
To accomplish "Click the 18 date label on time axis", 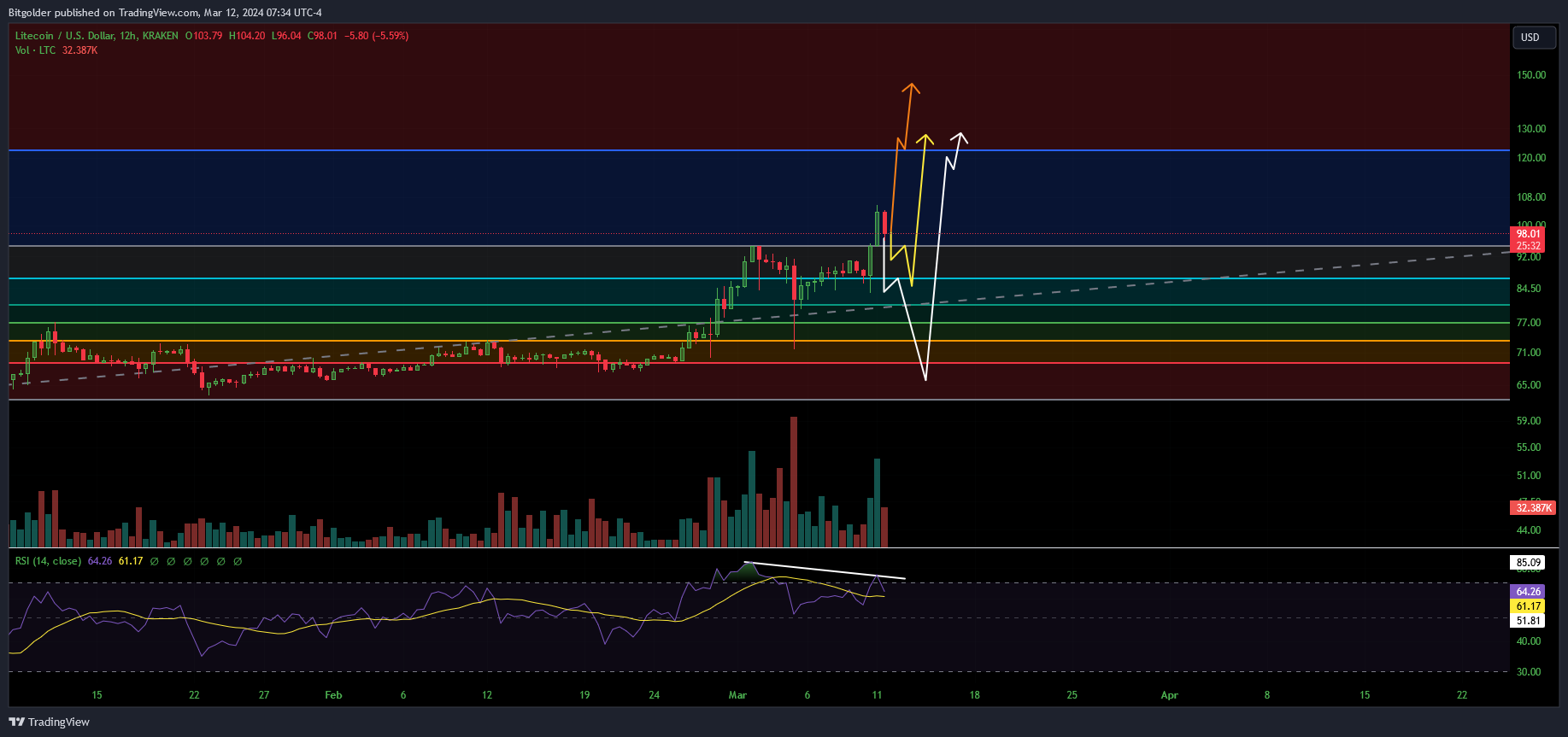I will point(974,695).
